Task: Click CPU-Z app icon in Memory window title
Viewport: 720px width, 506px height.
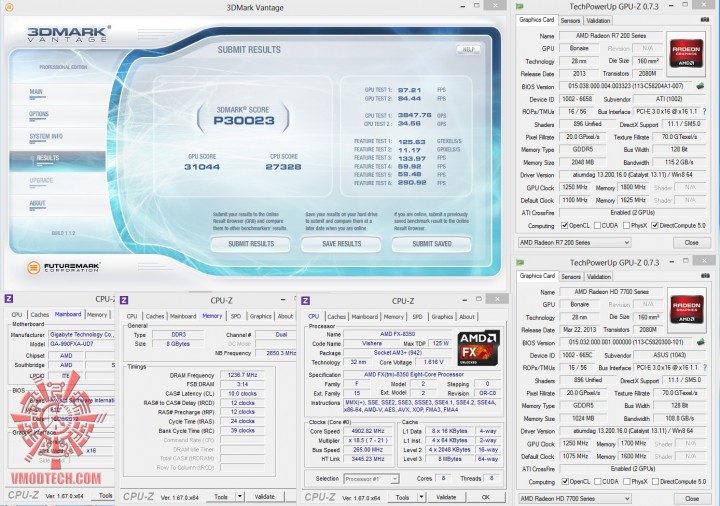Action: point(124,300)
